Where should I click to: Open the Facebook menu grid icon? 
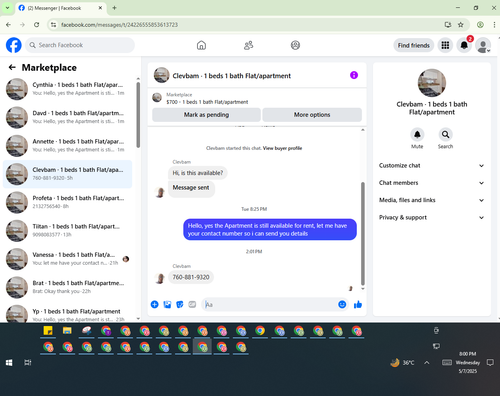(x=445, y=45)
